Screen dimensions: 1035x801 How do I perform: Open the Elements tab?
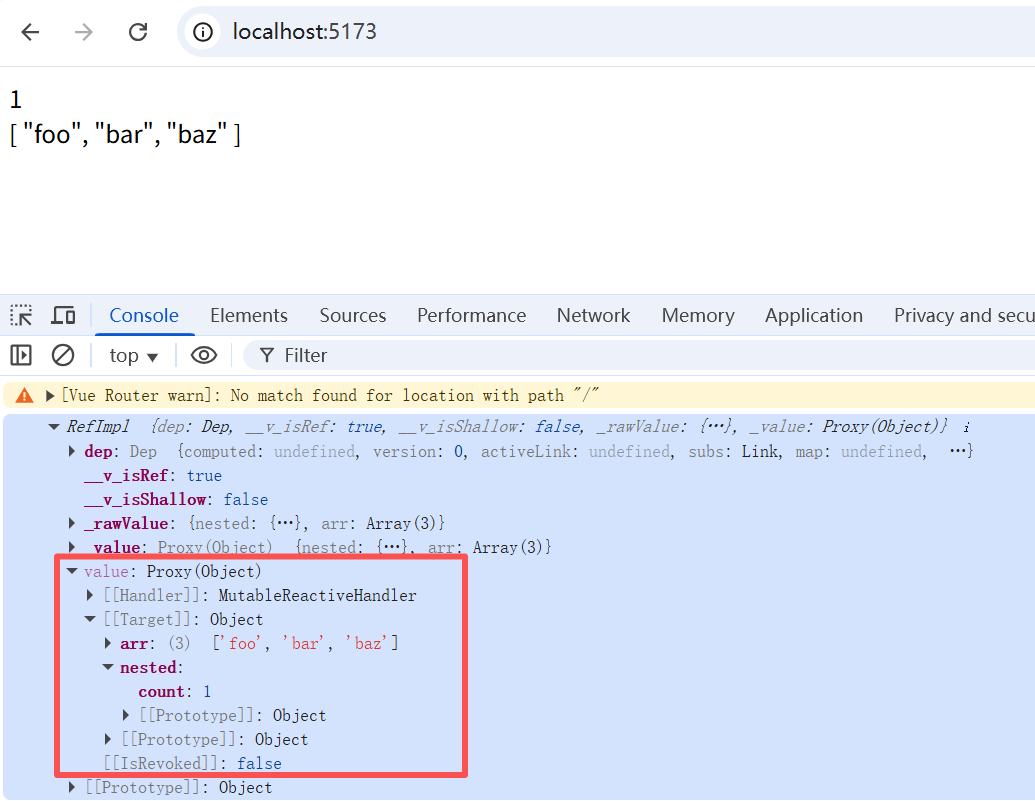coord(249,316)
